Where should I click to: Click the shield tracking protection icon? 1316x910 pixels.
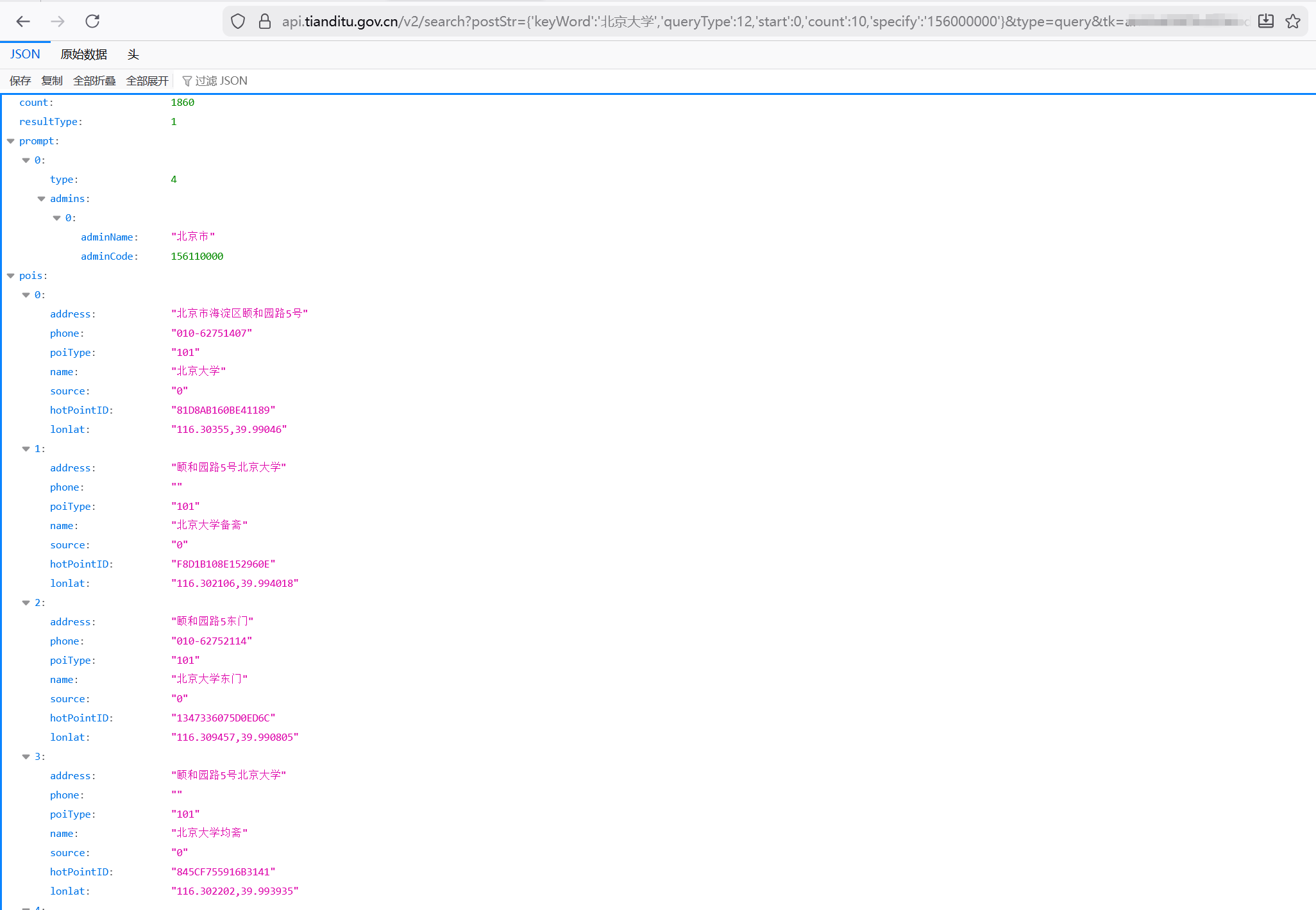(238, 21)
